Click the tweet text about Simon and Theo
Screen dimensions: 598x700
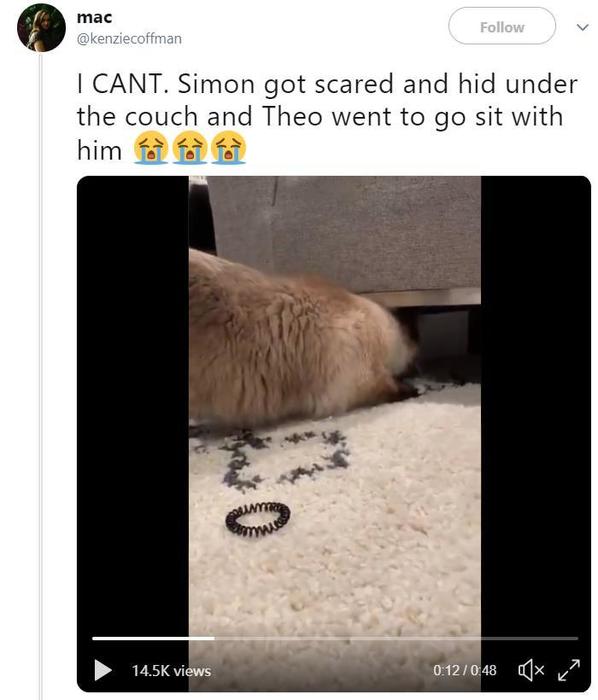tap(327, 116)
